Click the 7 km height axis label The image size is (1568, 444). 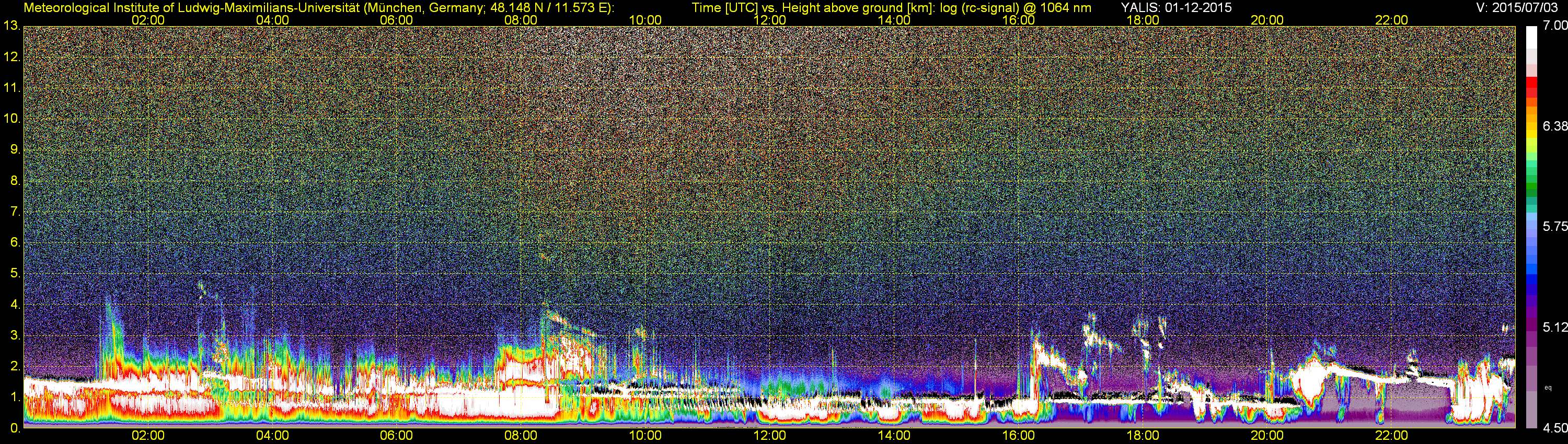(x=15, y=212)
